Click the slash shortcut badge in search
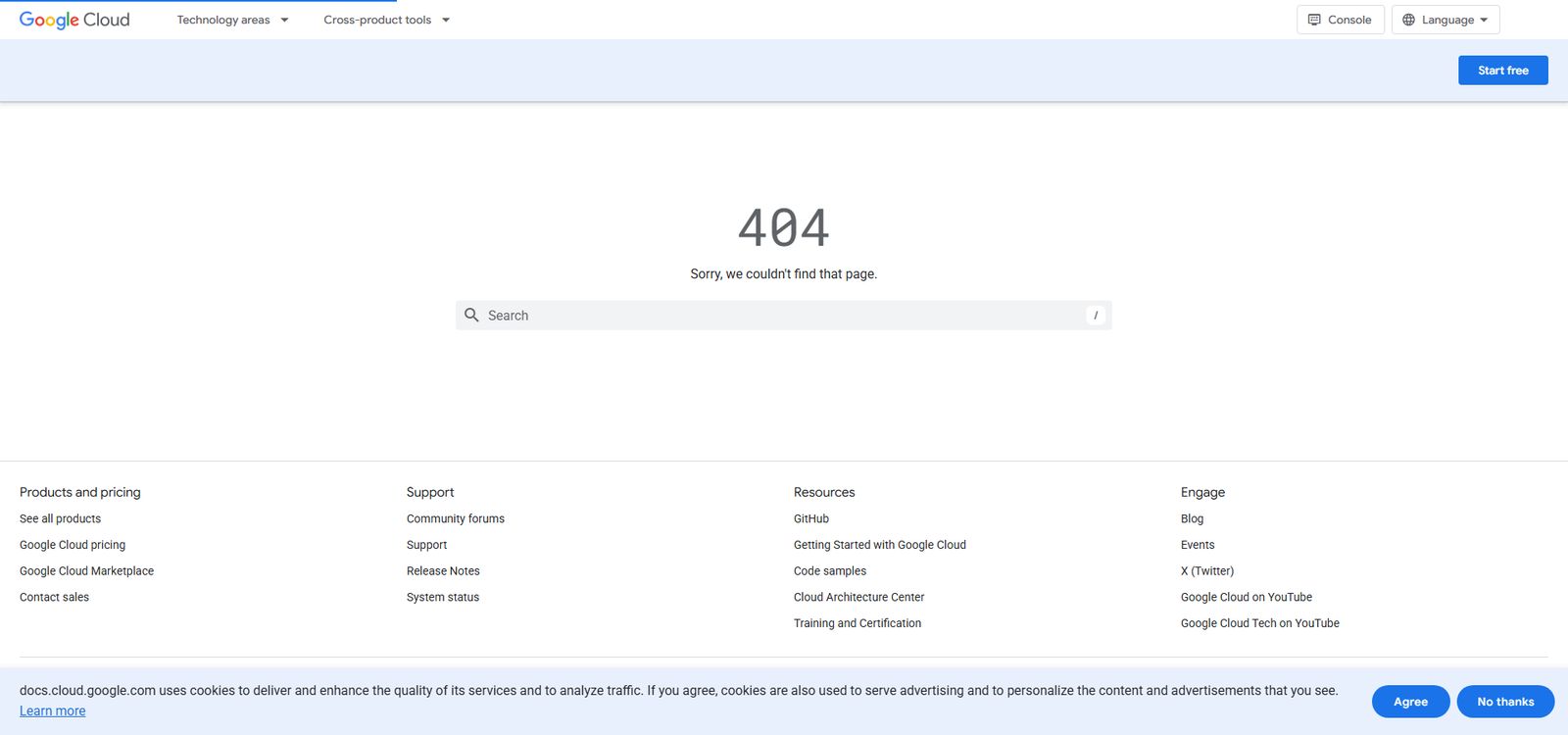The image size is (1568, 735). (1096, 316)
